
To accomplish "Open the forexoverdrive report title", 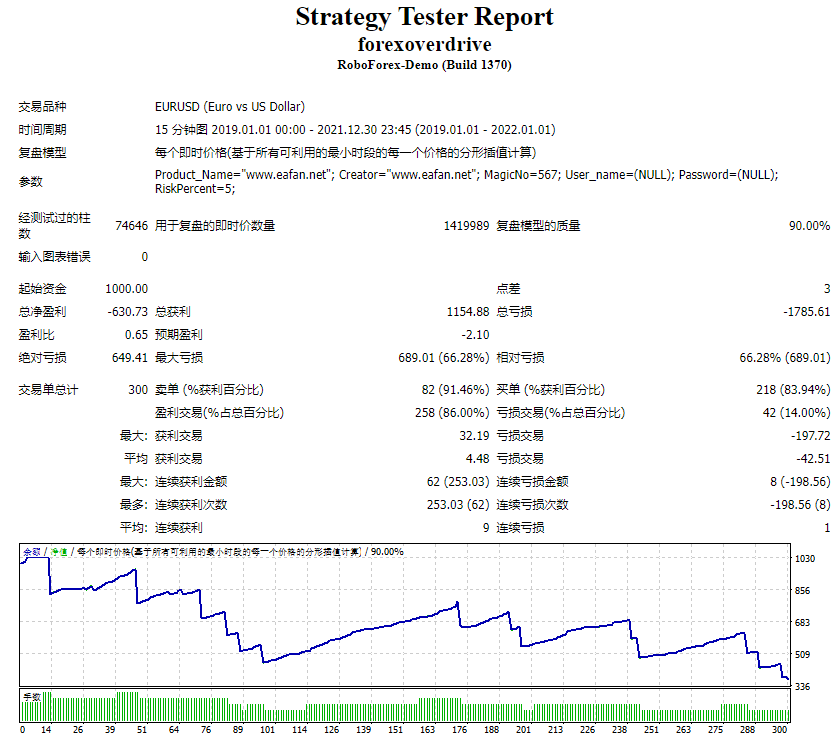I will [x=418, y=45].
